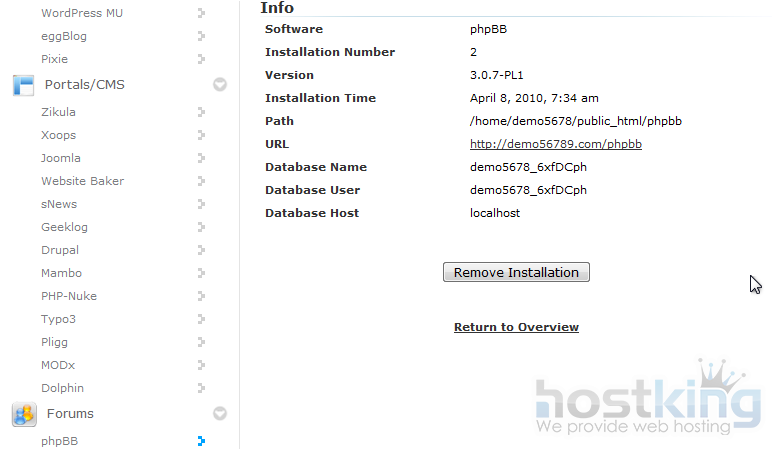The width and height of the screenshot is (776, 450).
Task: Open the Return to Overview link
Action: (x=516, y=327)
